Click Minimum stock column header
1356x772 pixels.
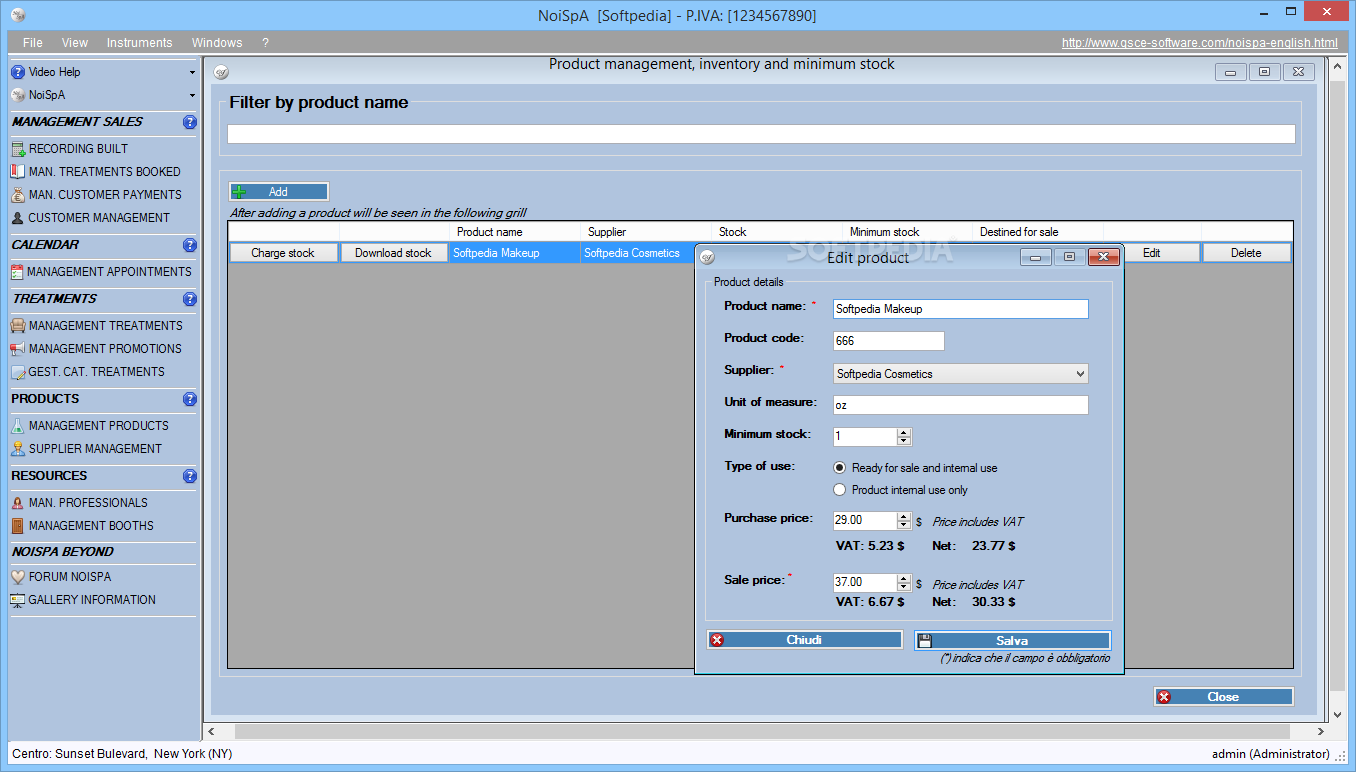click(x=907, y=232)
